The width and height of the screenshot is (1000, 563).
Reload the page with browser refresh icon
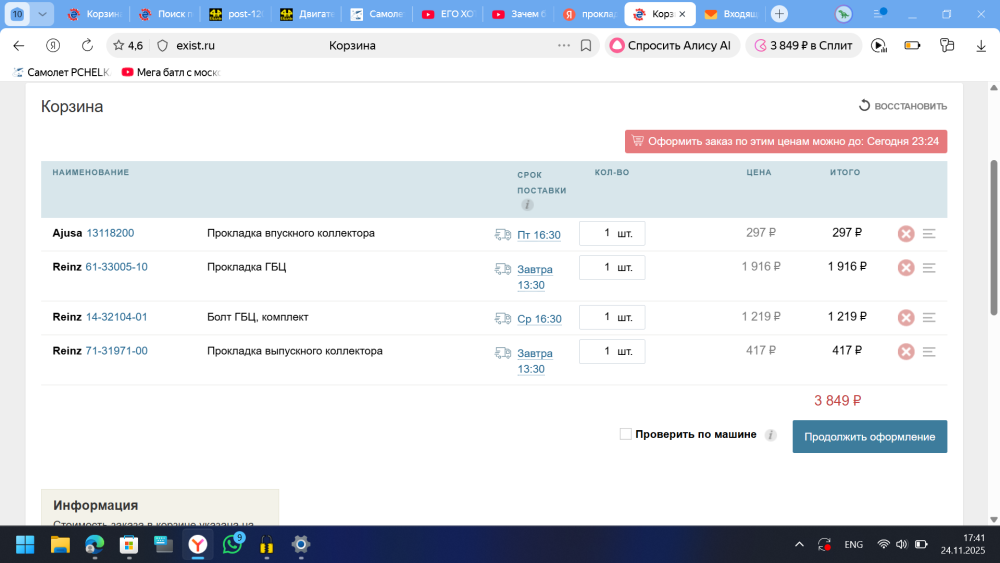(x=87, y=45)
